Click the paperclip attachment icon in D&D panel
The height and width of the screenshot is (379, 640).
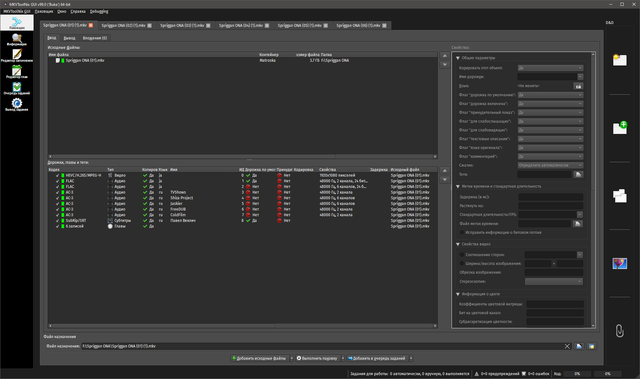pyautogui.click(x=620, y=330)
